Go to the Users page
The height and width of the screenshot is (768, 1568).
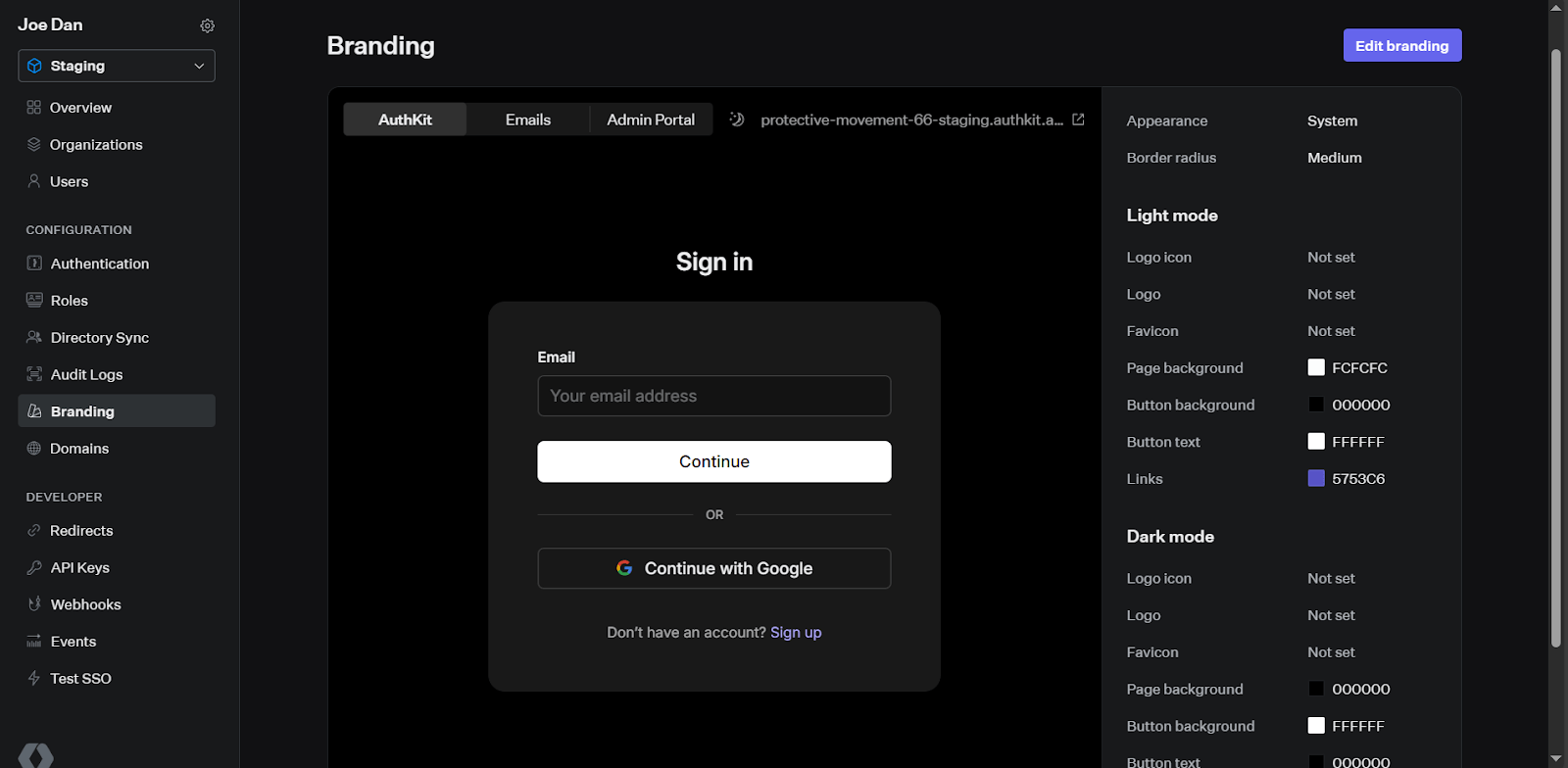(117, 181)
